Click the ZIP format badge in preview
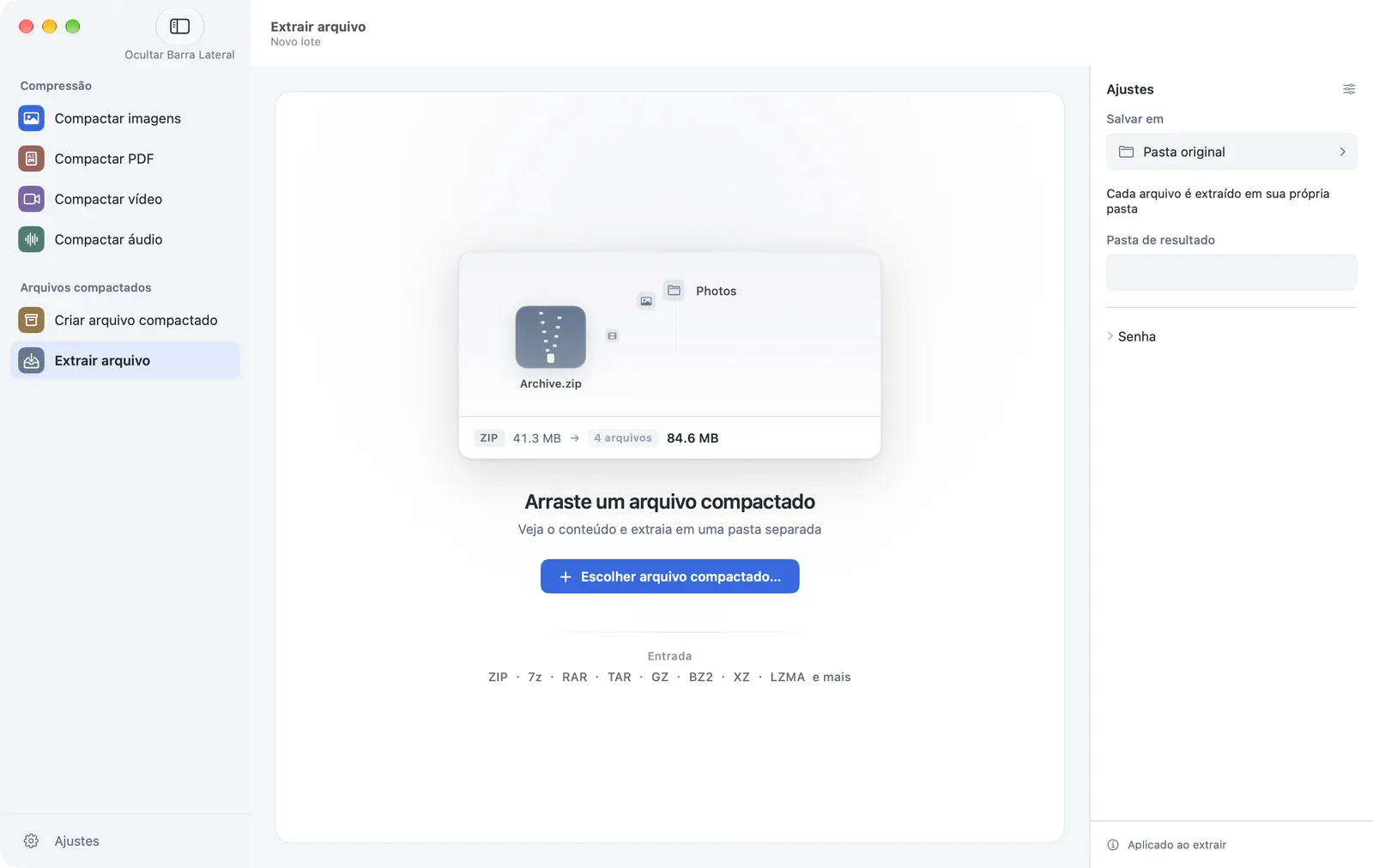This screenshot has width=1373, height=868. (x=489, y=437)
